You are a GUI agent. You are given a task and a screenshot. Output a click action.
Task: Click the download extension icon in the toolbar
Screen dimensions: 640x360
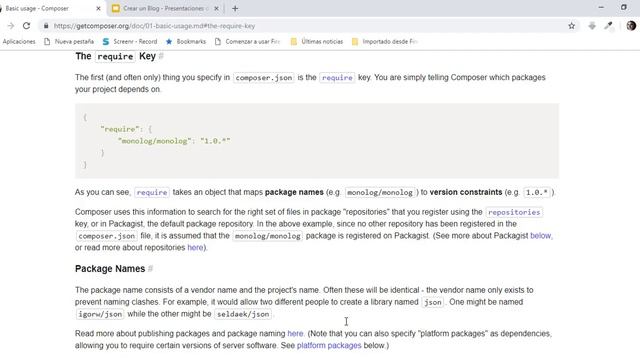coord(592,26)
